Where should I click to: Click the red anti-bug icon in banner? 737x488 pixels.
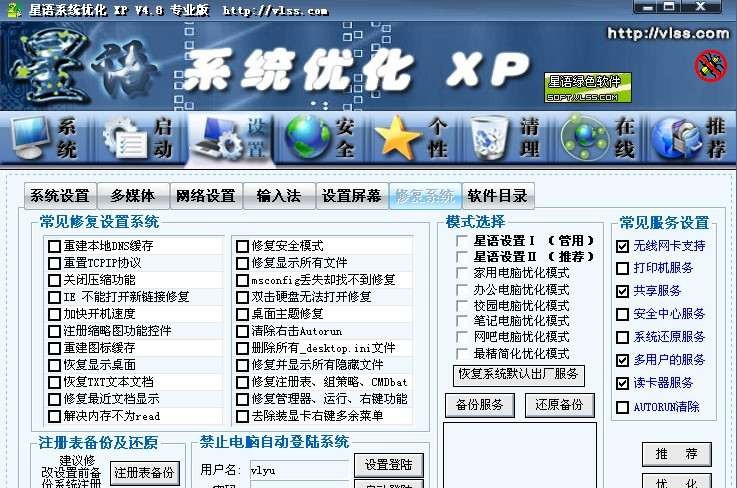point(711,66)
